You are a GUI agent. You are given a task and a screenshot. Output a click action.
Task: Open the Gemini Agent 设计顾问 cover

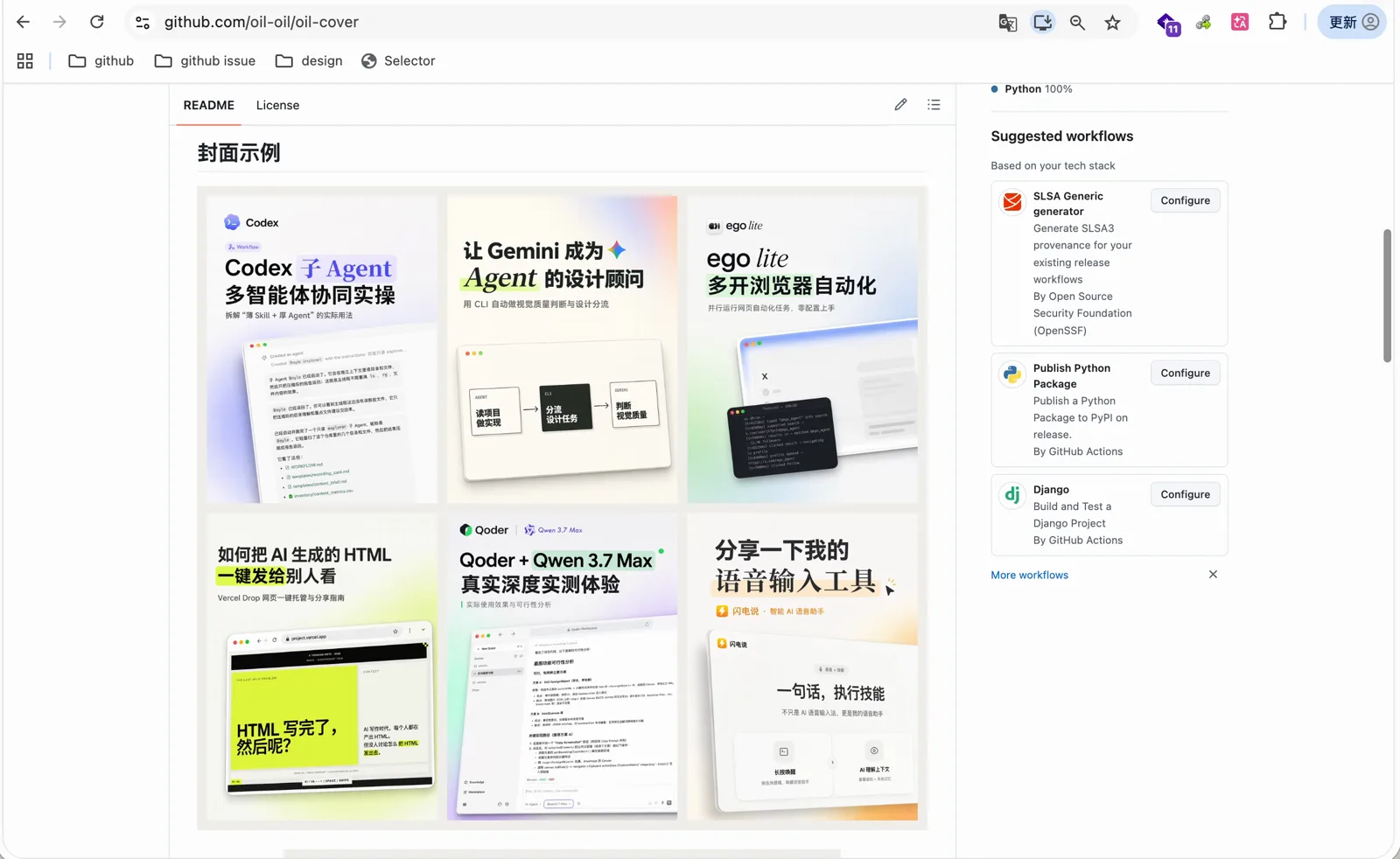562,349
